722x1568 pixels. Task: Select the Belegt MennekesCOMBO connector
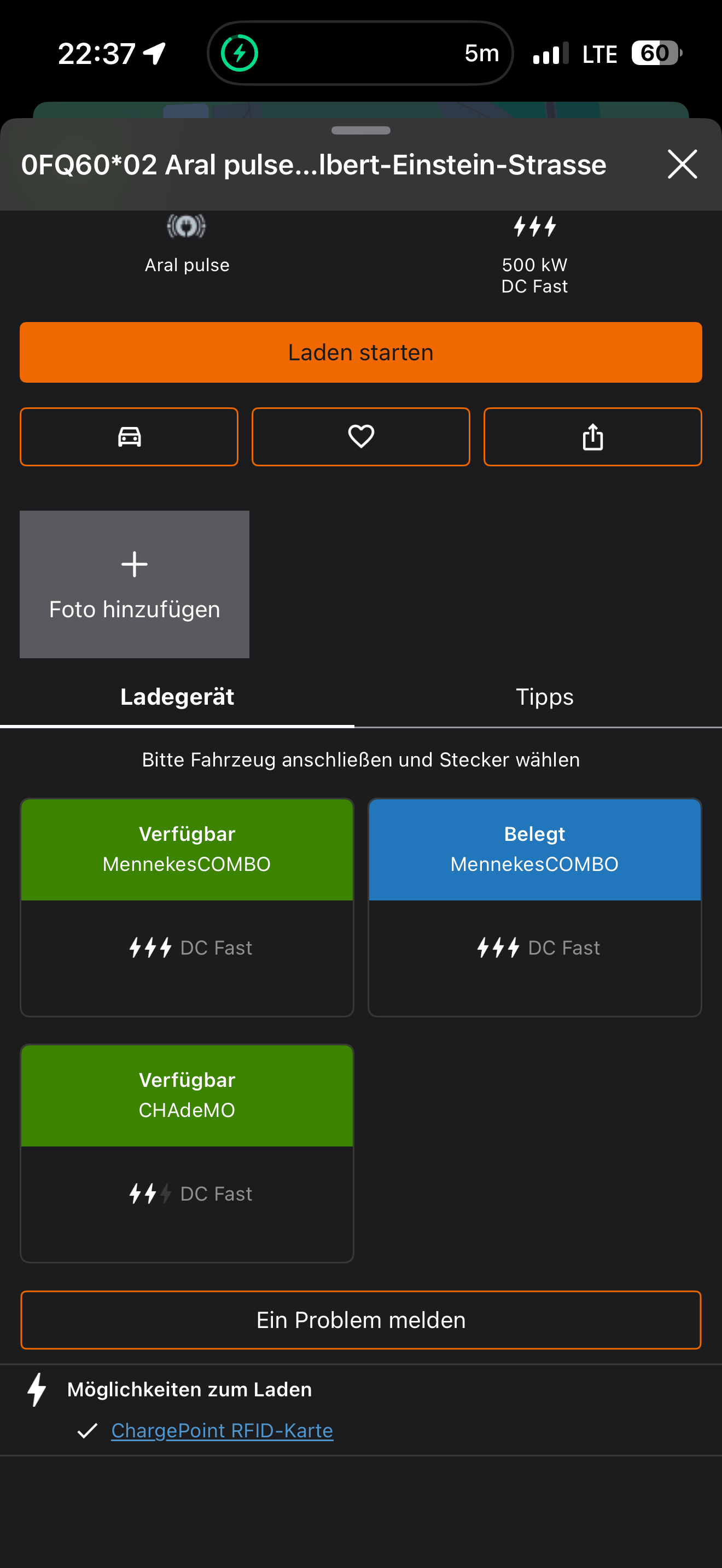(x=534, y=907)
